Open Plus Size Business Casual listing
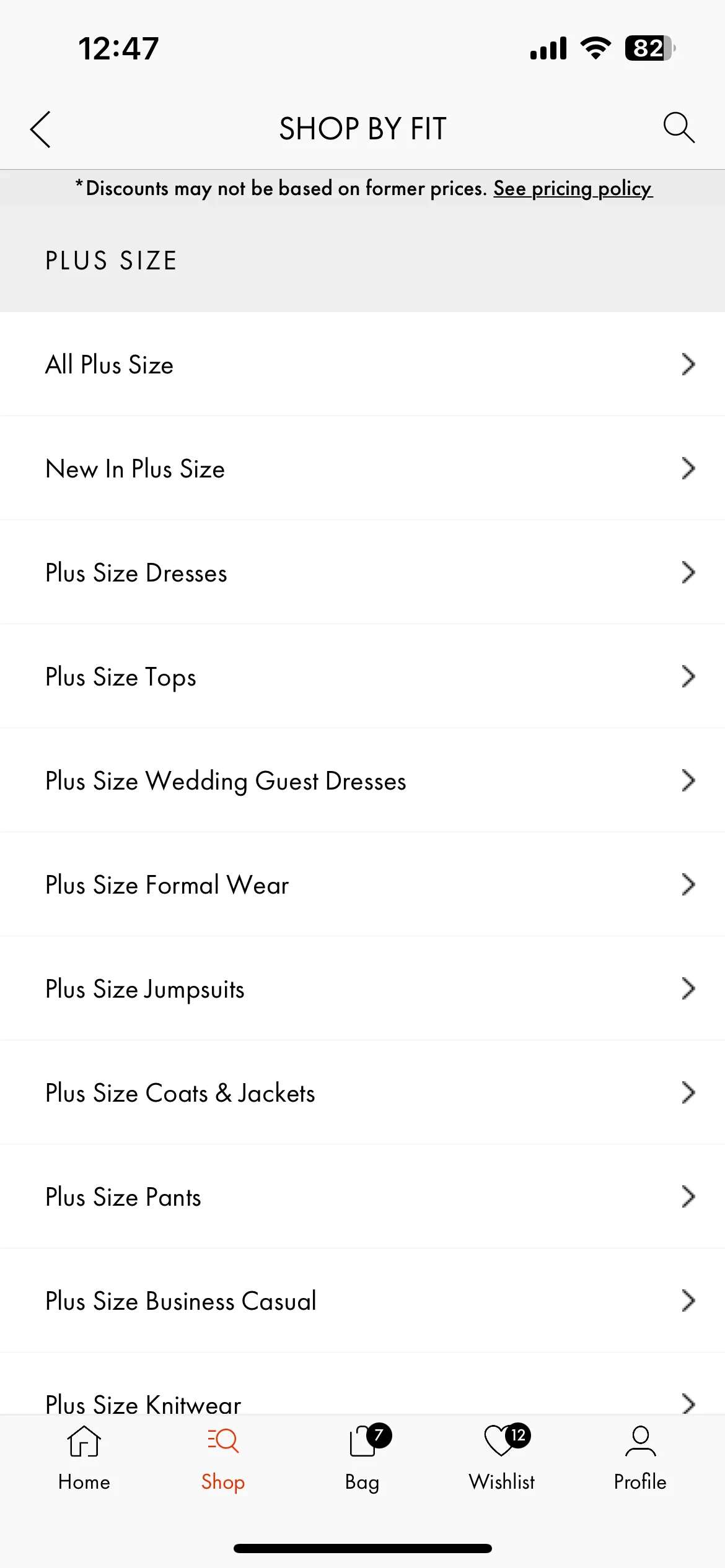The width and height of the screenshot is (725, 1568). click(x=362, y=1300)
